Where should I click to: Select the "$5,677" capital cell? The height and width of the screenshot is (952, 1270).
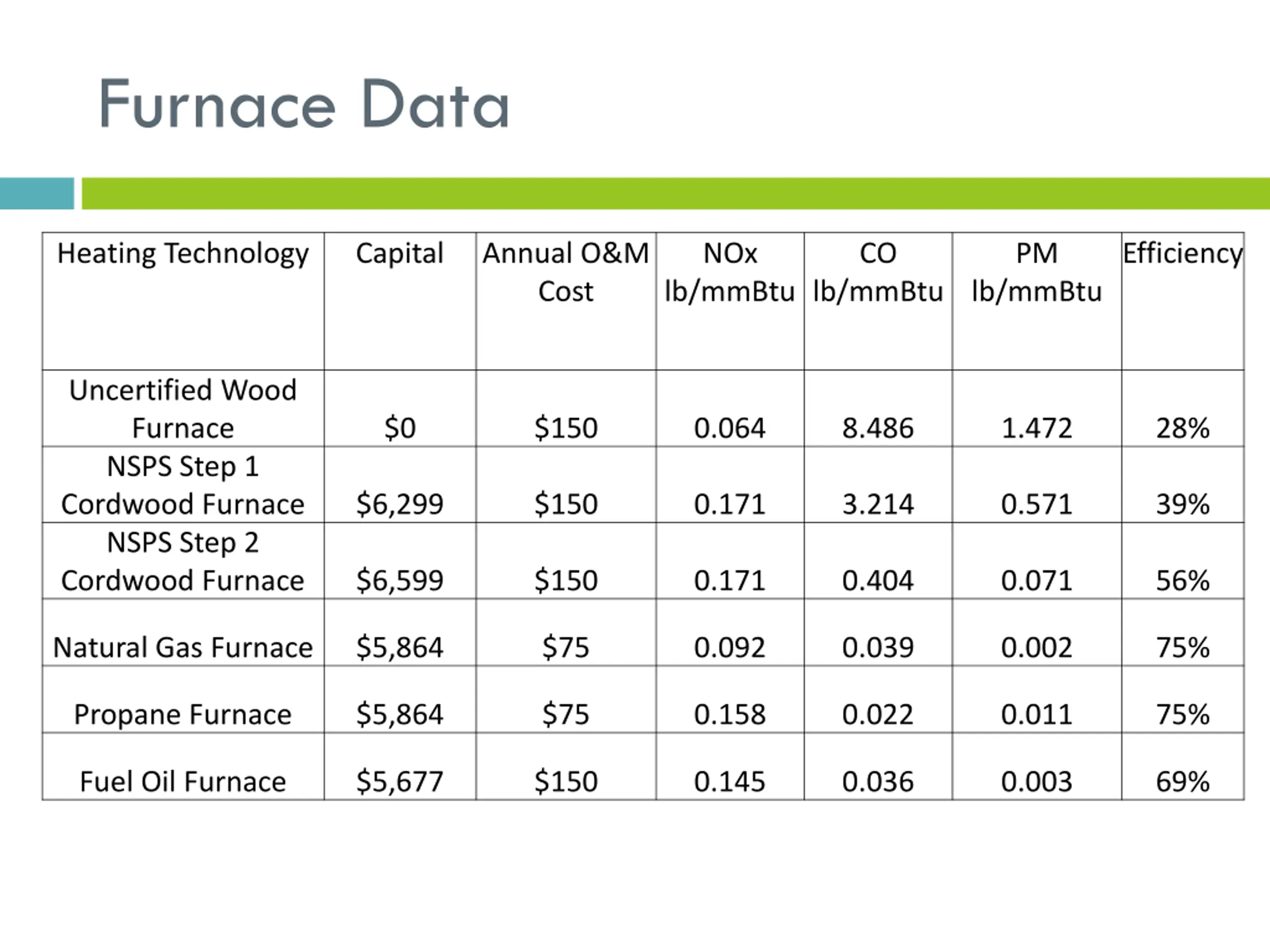[x=399, y=781]
